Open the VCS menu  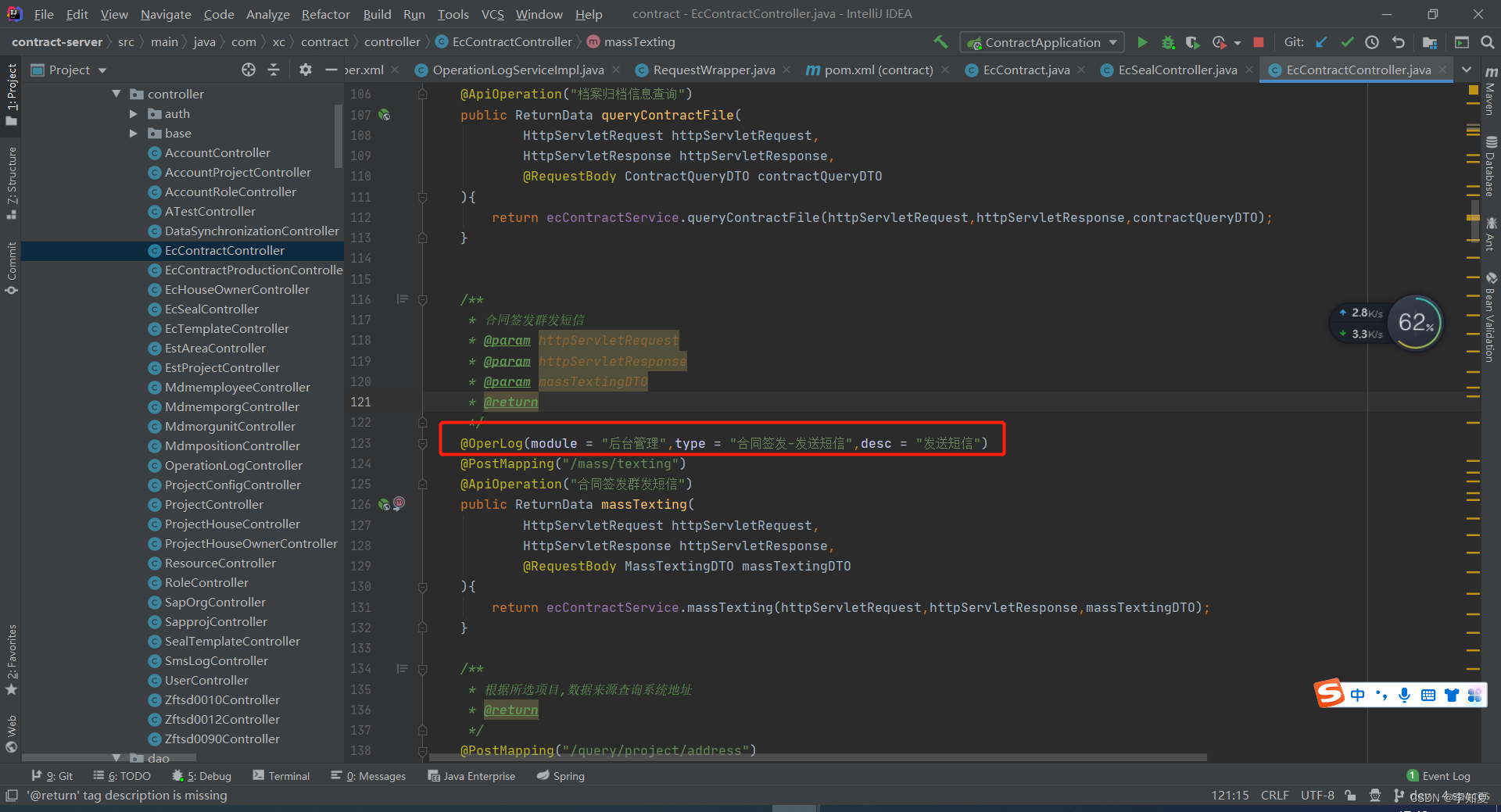[493, 14]
